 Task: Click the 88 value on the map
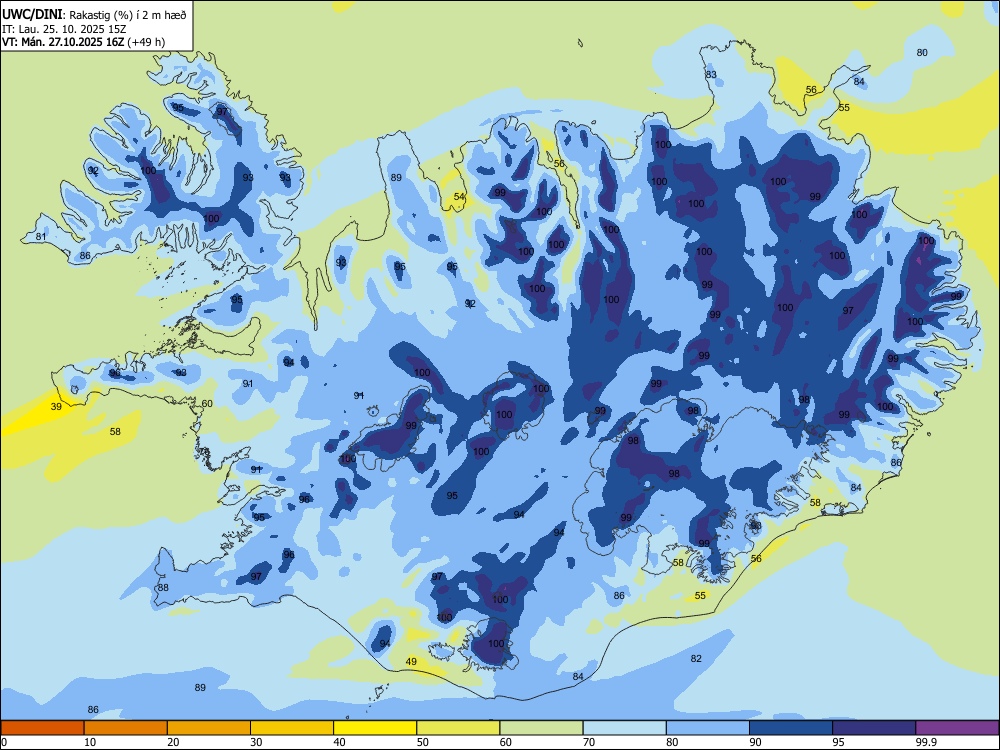[163, 587]
